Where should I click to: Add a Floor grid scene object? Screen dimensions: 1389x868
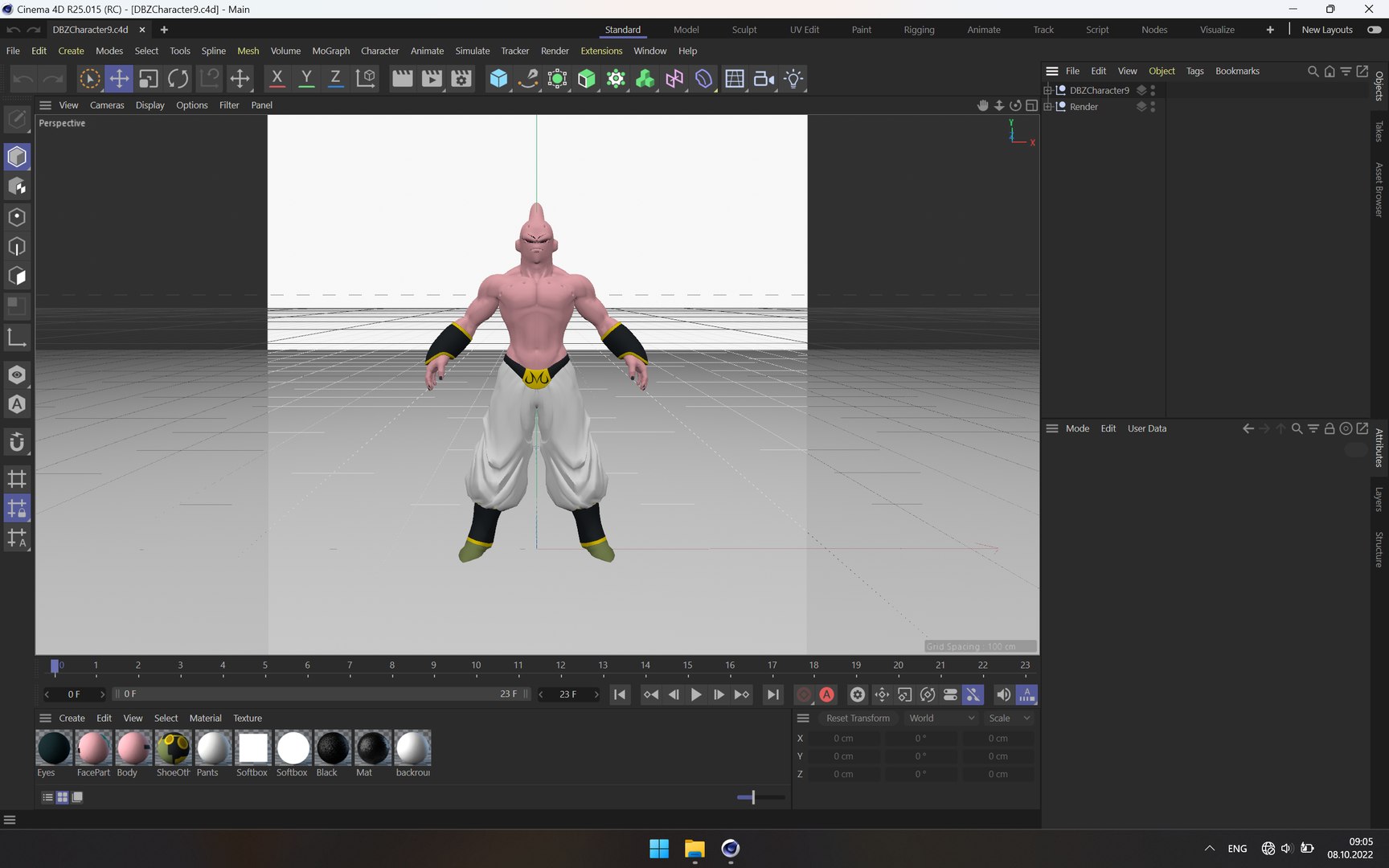(x=734, y=79)
